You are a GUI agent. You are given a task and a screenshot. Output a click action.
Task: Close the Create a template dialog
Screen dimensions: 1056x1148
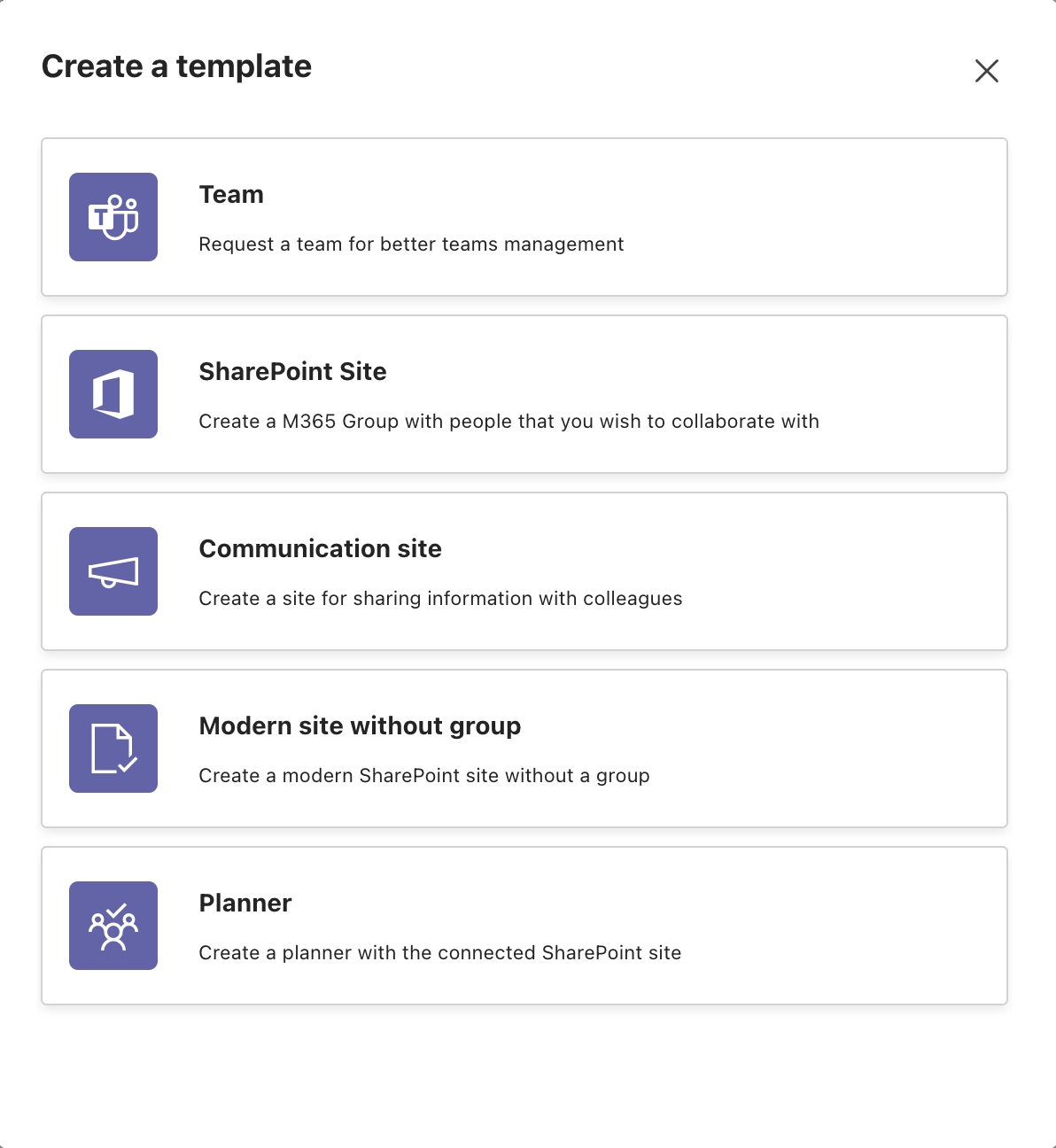pyautogui.click(x=987, y=71)
